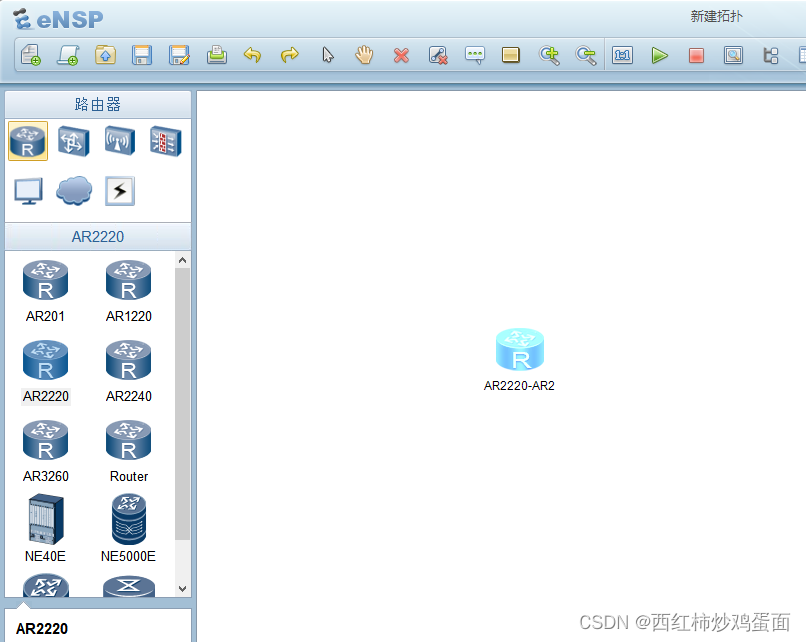Viewport: 806px width, 642px height.
Task: Pick the NE40E device model
Action: pyautogui.click(x=45, y=528)
